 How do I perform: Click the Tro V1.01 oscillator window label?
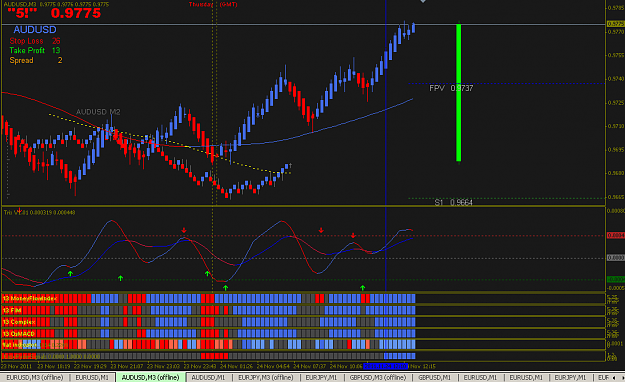pos(39,213)
